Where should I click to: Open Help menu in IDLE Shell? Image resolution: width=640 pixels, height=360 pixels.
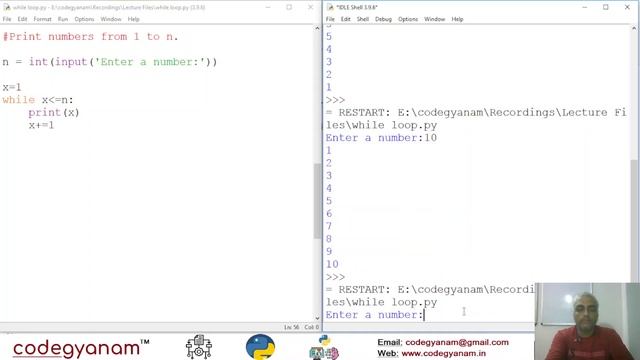point(457,19)
